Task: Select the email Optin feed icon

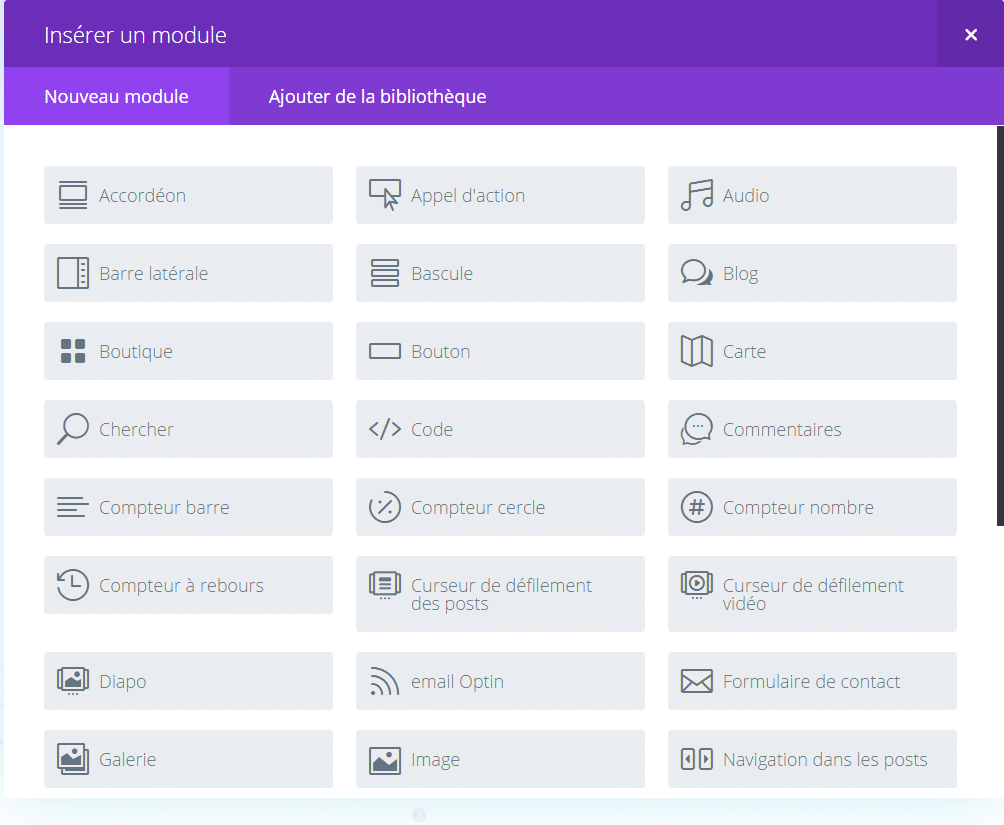Action: point(385,681)
